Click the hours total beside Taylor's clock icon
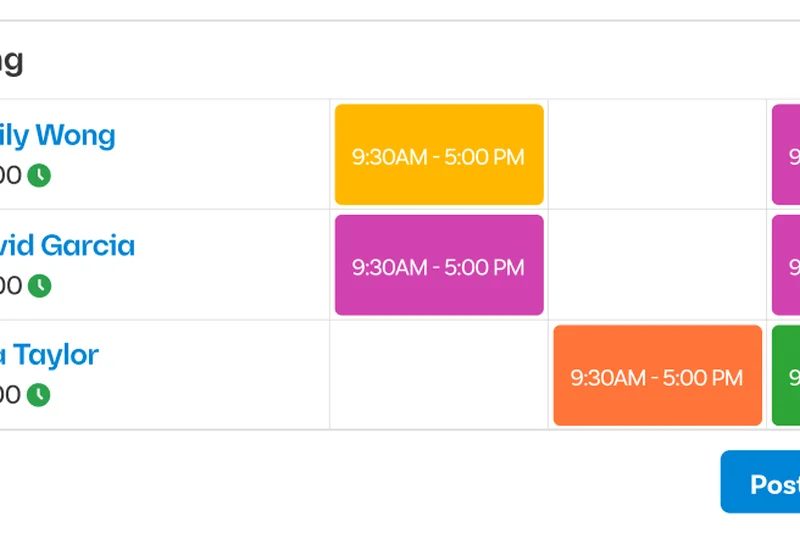Screen dimensions: 800x533 (x=10, y=395)
